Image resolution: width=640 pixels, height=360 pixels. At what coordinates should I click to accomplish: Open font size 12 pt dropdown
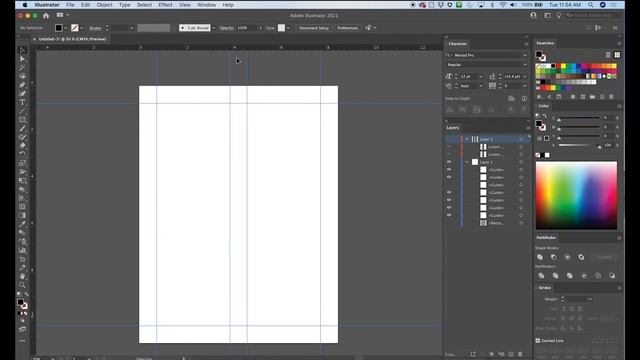[481, 76]
